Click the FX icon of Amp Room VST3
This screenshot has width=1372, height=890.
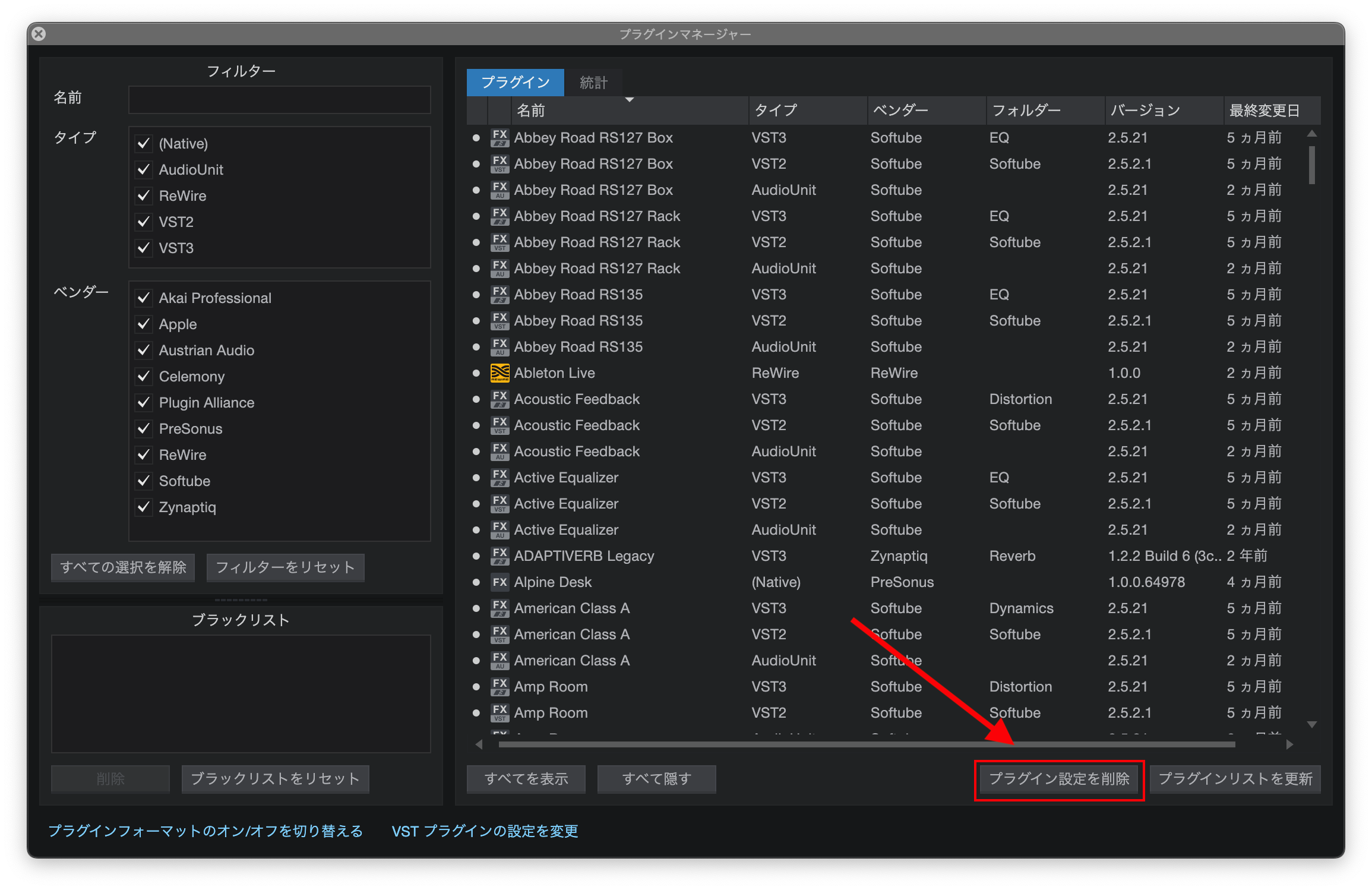tap(500, 687)
